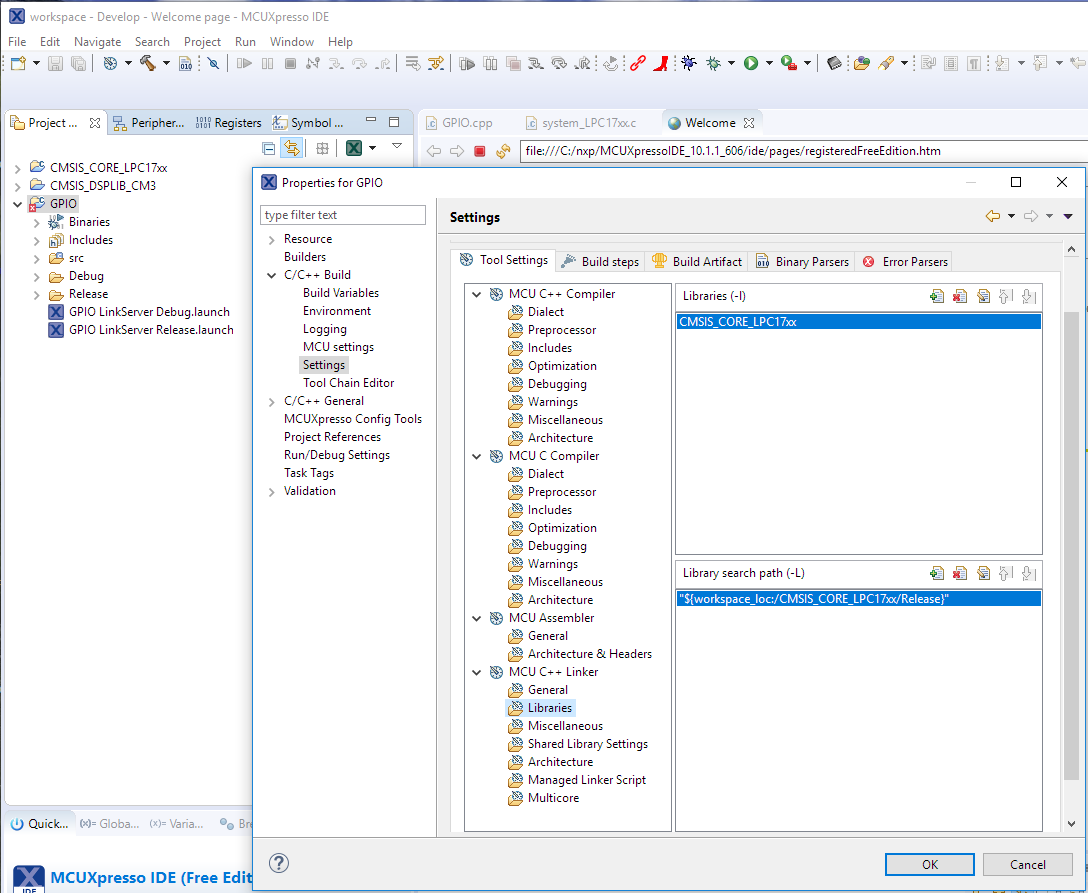The width and height of the screenshot is (1088, 893).
Task: Click the blue debug bug icon
Action: click(x=688, y=64)
